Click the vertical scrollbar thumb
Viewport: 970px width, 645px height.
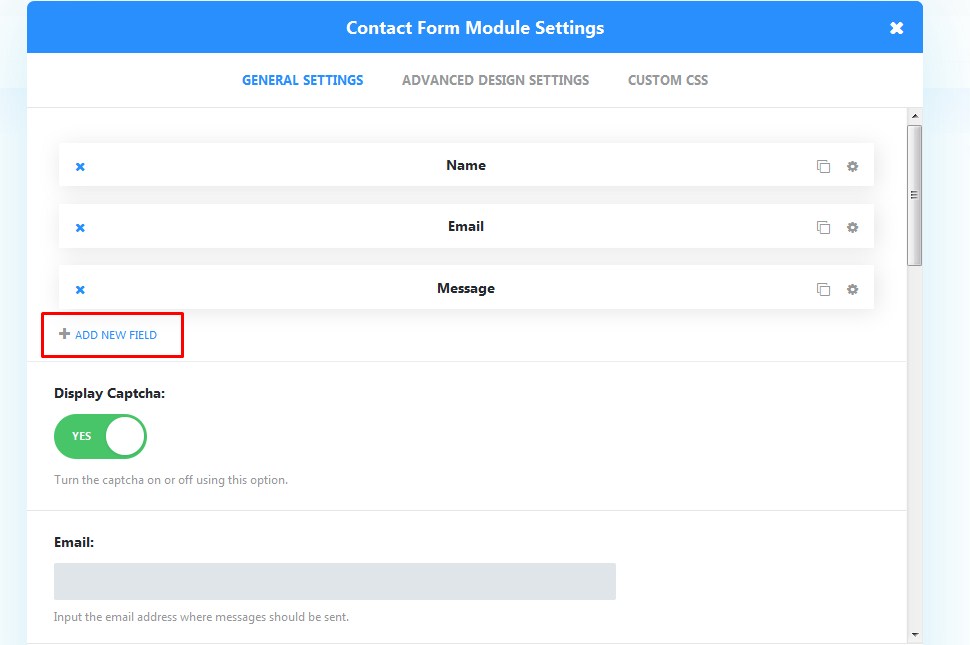915,195
